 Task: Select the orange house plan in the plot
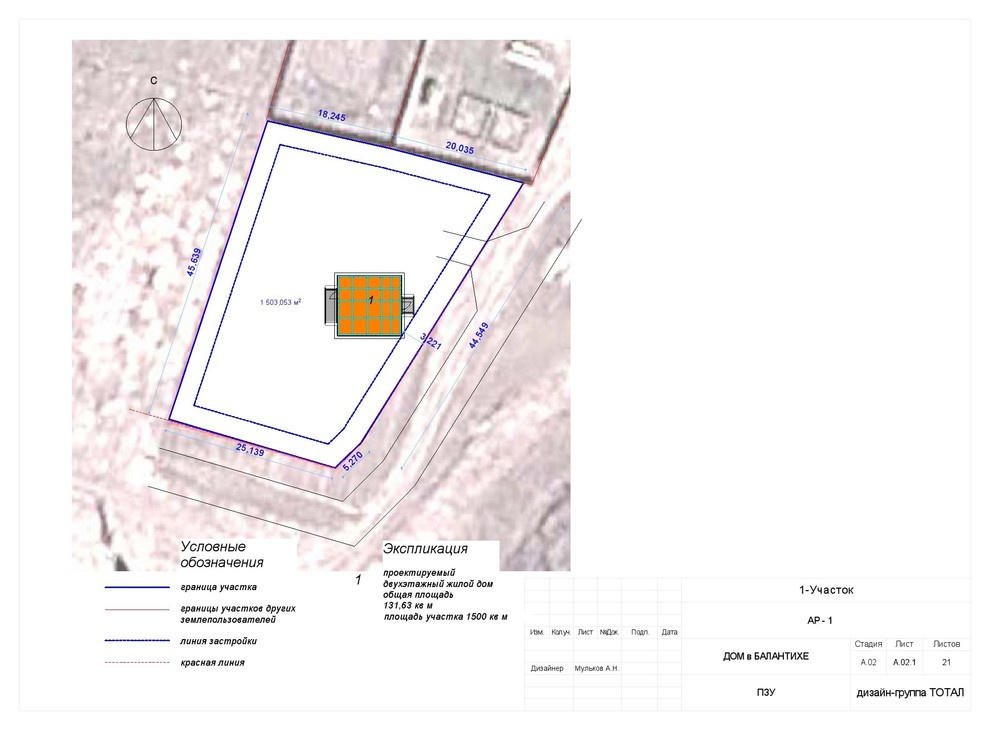pyautogui.click(x=370, y=304)
